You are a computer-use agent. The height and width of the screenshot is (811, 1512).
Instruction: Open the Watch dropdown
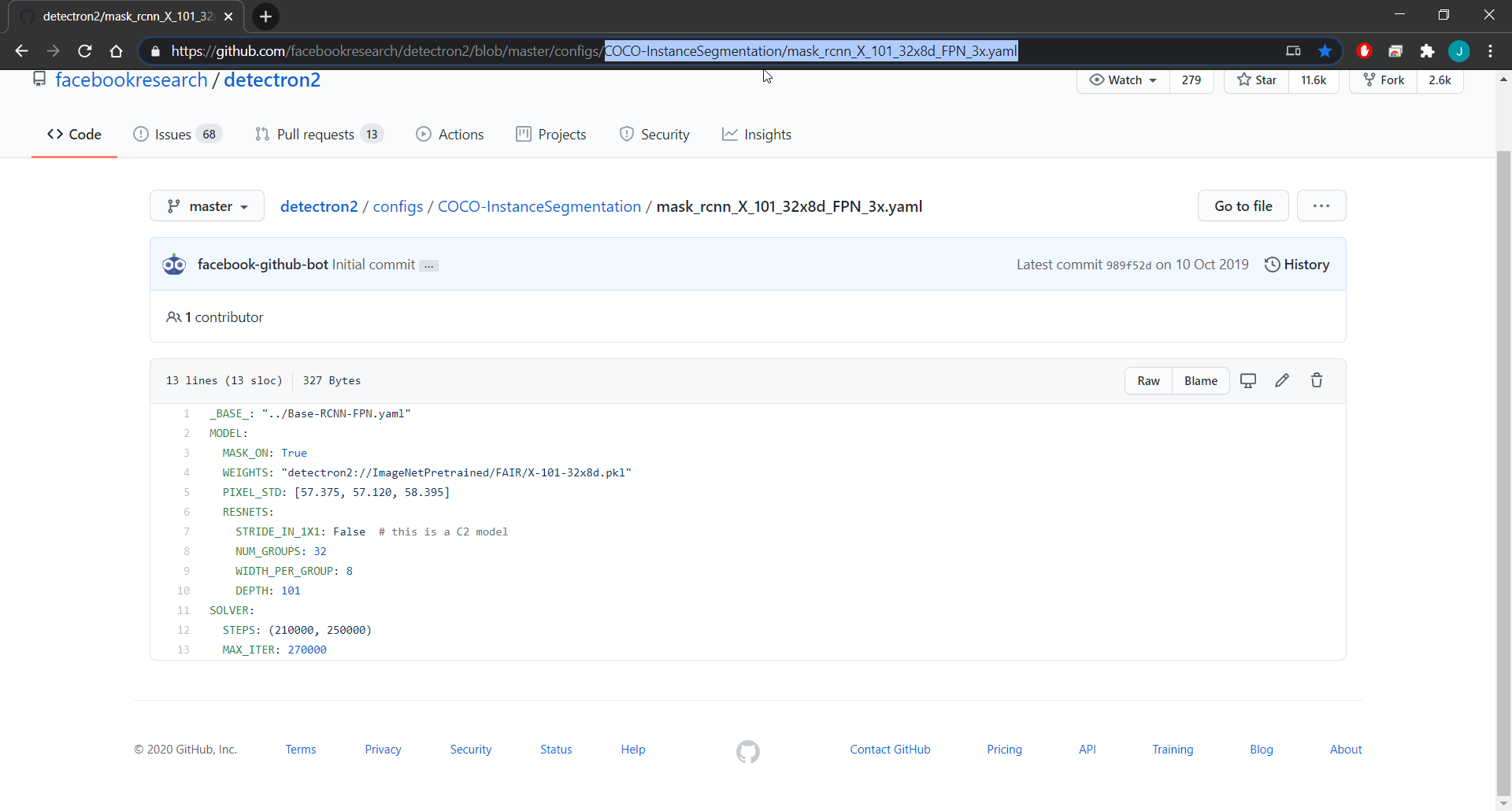pyautogui.click(x=1123, y=80)
